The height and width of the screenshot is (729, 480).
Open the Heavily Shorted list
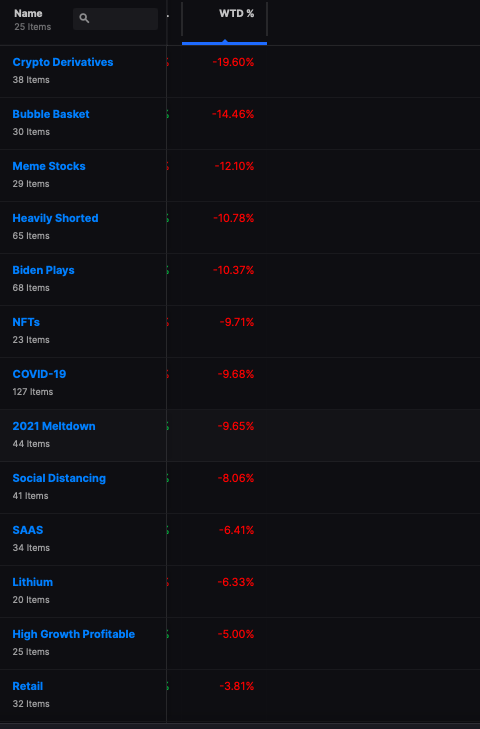tap(55, 218)
